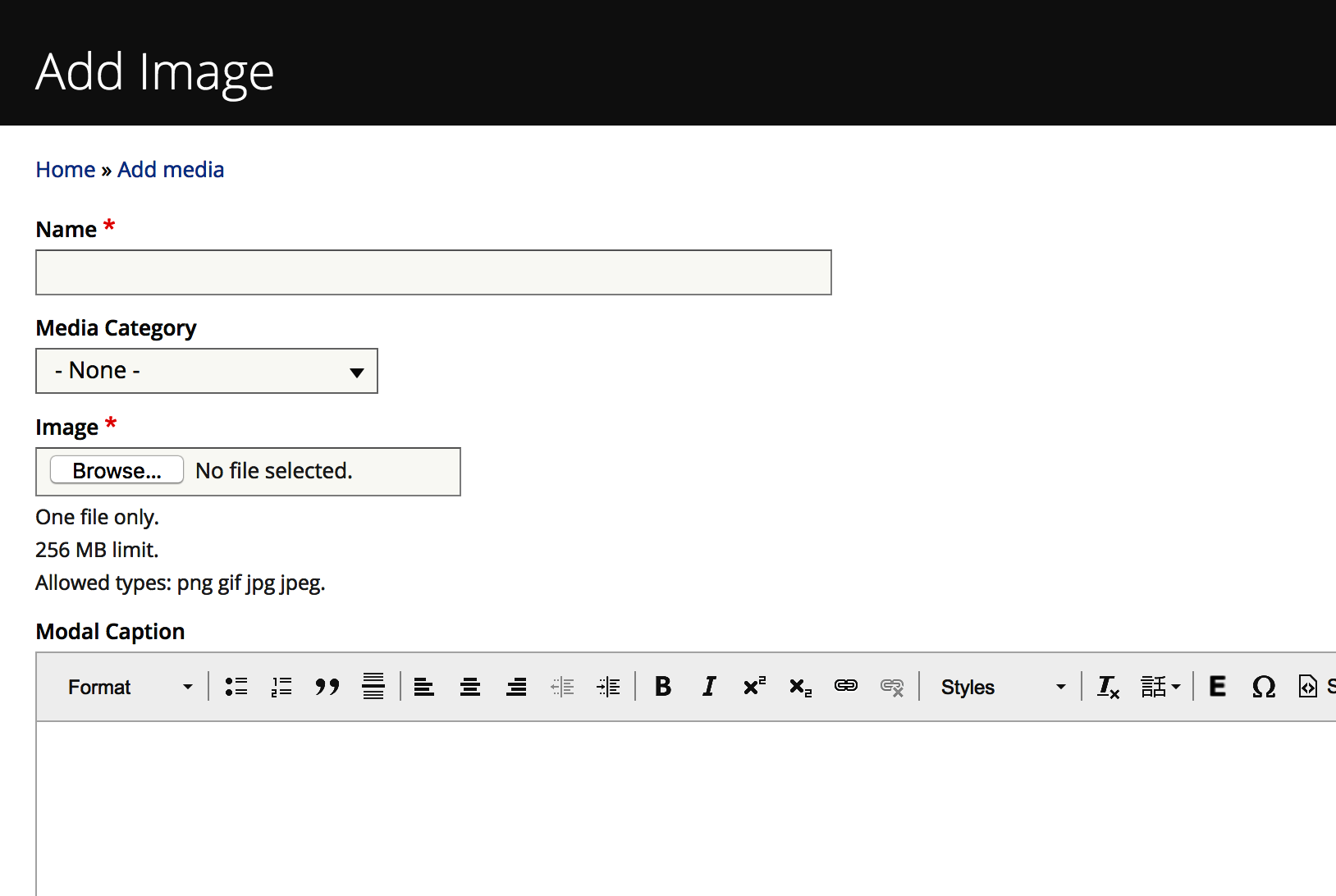This screenshot has width=1336, height=896.
Task: Apply block quote formatting
Action: coord(327,687)
